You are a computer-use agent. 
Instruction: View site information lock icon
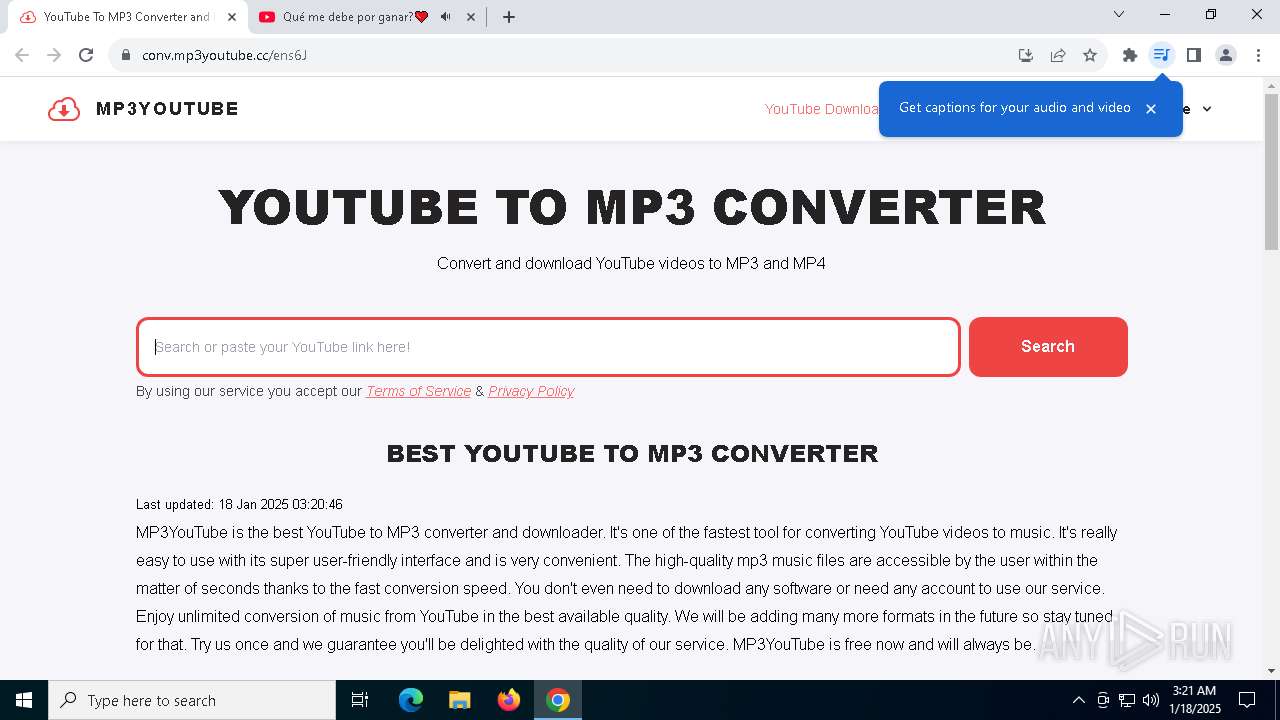126,55
